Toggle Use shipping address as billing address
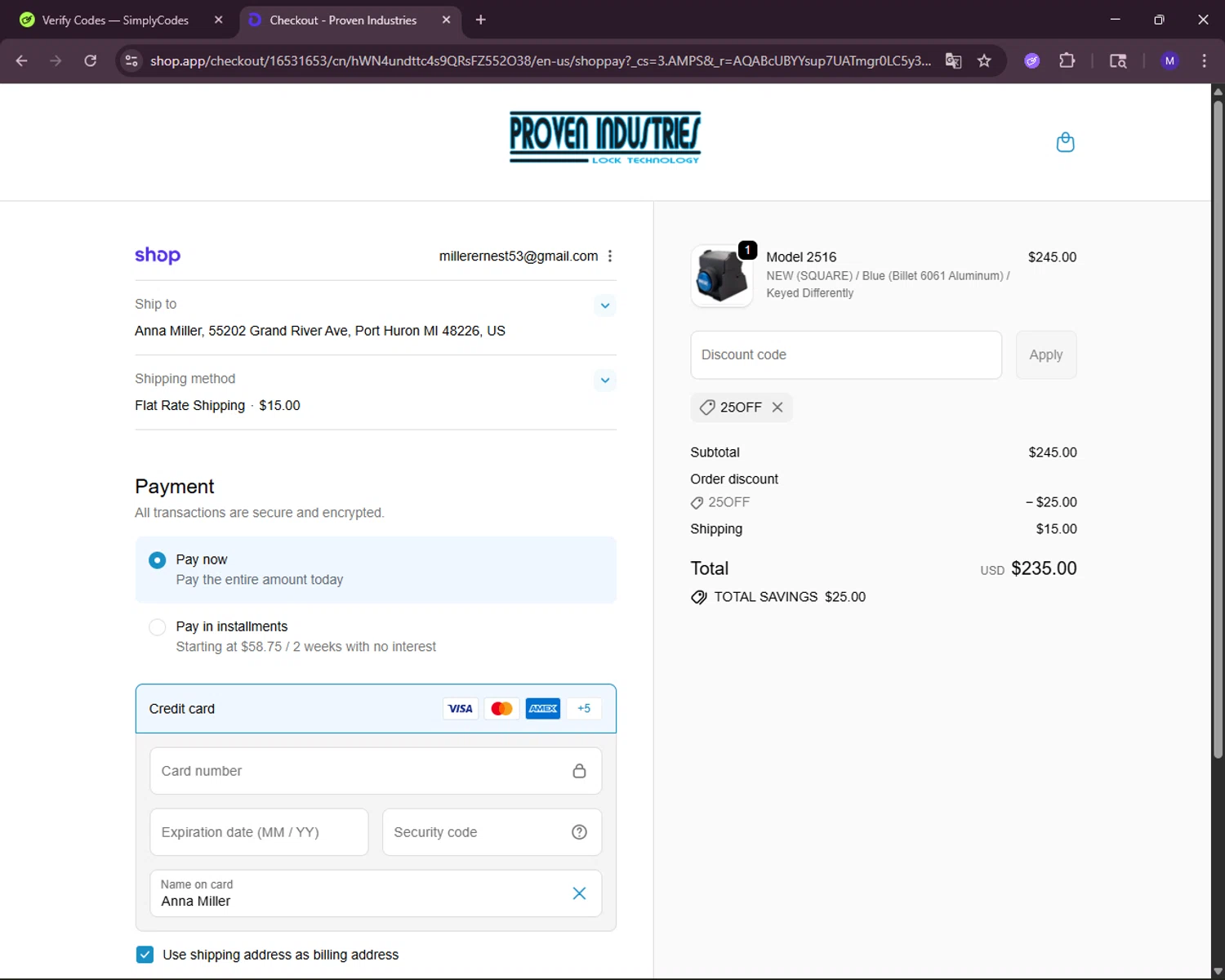Viewport: 1225px width, 980px height. (145, 955)
